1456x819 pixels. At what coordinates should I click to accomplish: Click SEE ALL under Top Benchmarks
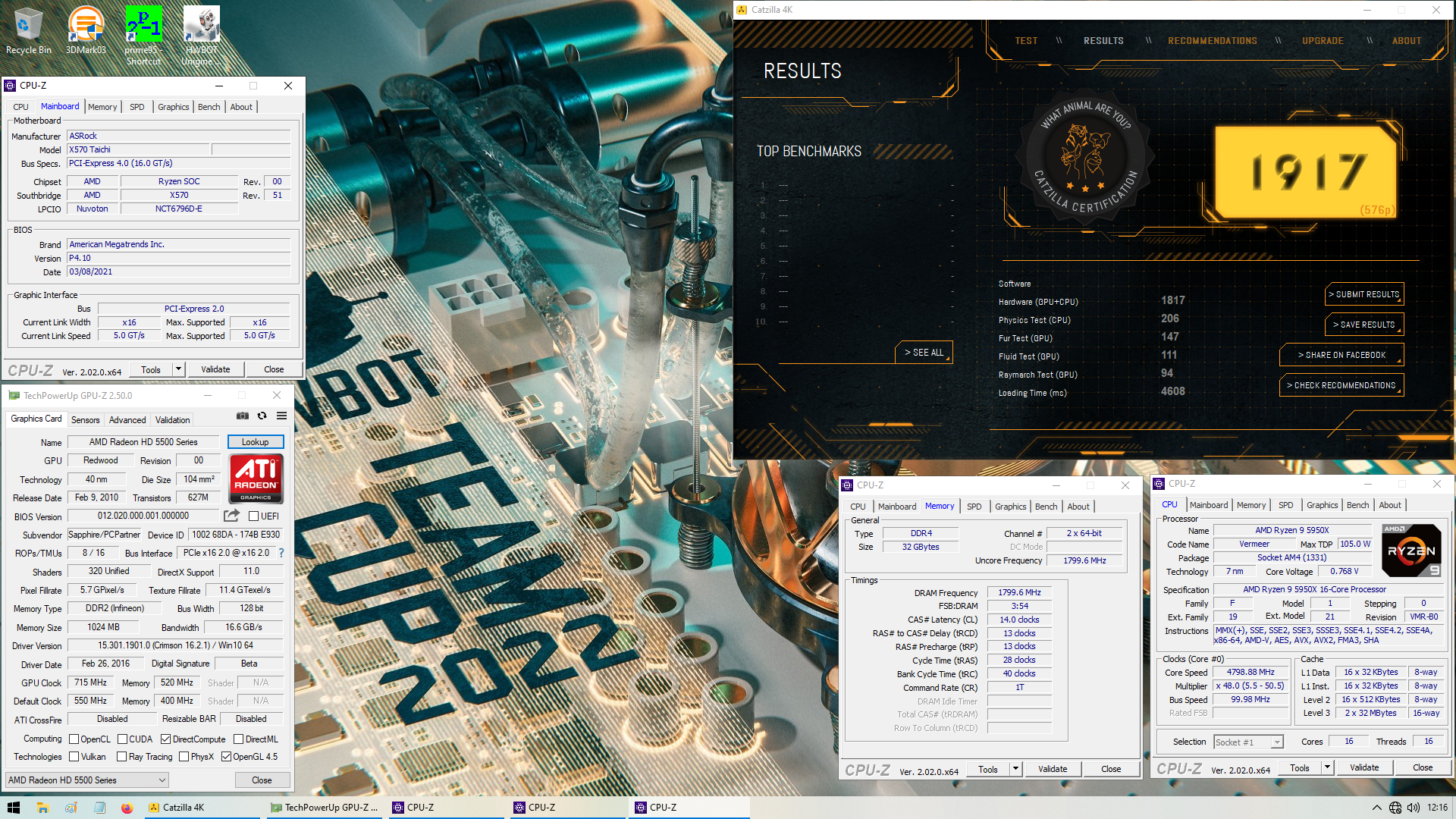click(x=924, y=353)
